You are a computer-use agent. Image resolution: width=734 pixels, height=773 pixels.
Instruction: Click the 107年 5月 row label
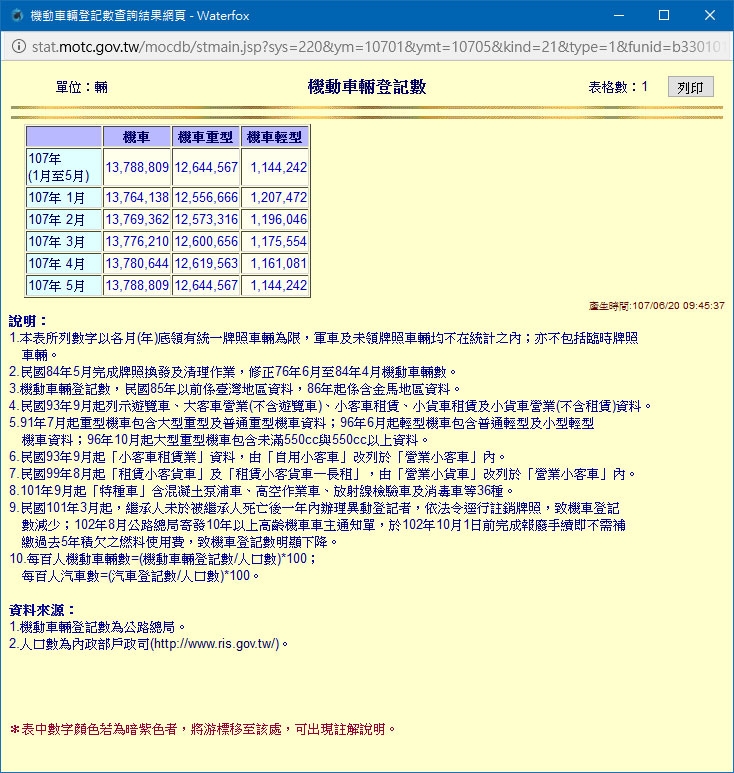coord(64,285)
